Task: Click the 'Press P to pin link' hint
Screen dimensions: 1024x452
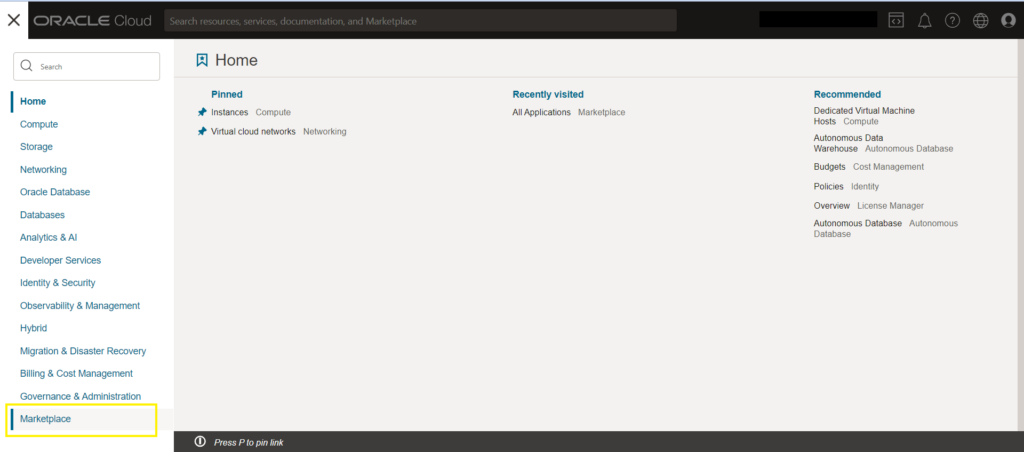Action: click(249, 443)
